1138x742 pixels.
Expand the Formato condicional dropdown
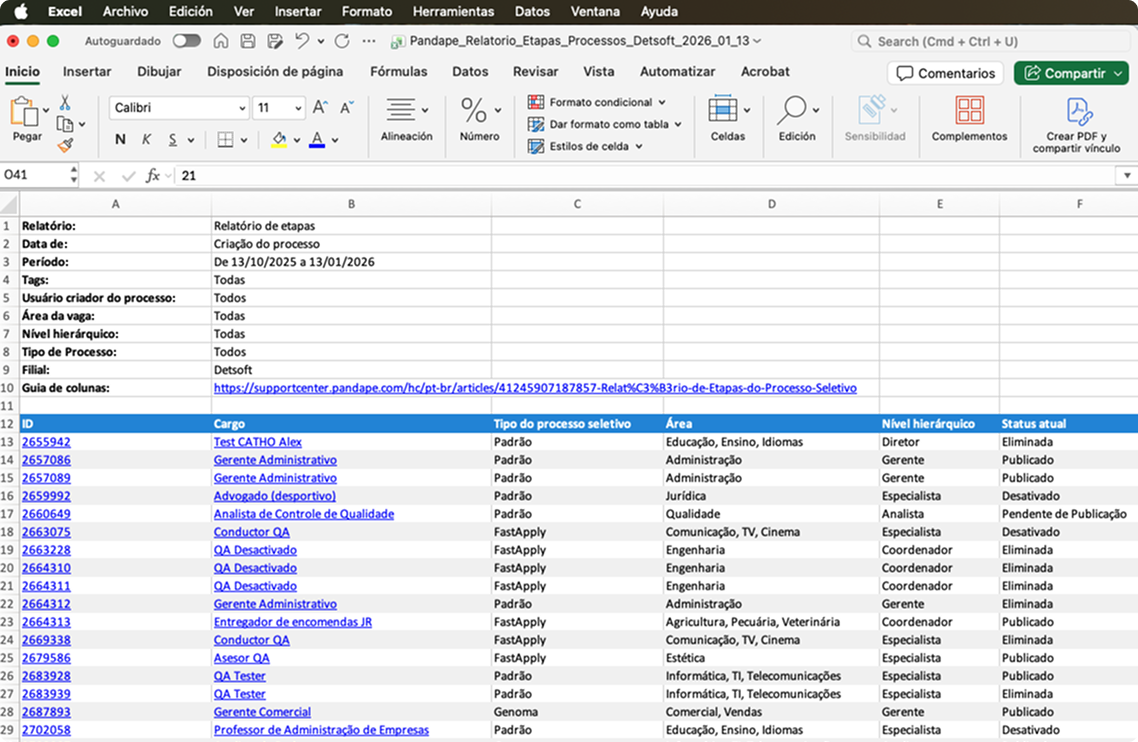(x=661, y=102)
